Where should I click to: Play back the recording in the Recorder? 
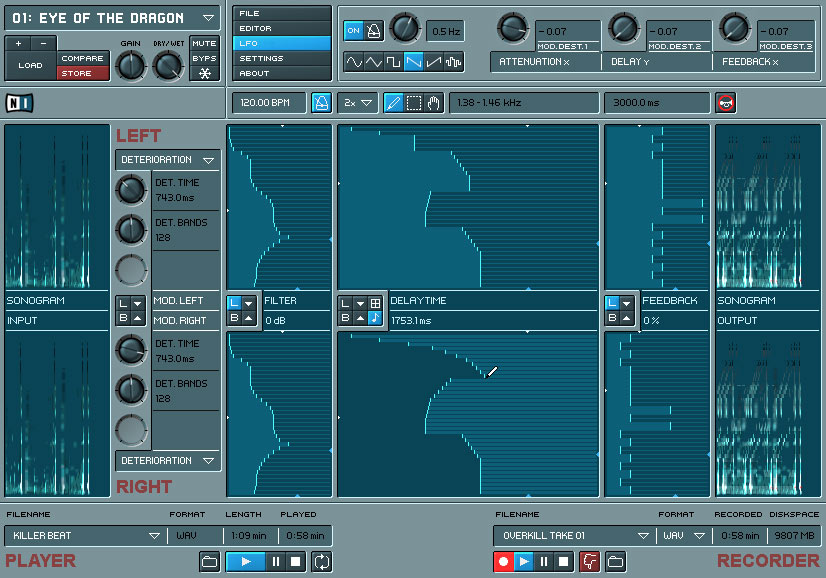click(524, 562)
